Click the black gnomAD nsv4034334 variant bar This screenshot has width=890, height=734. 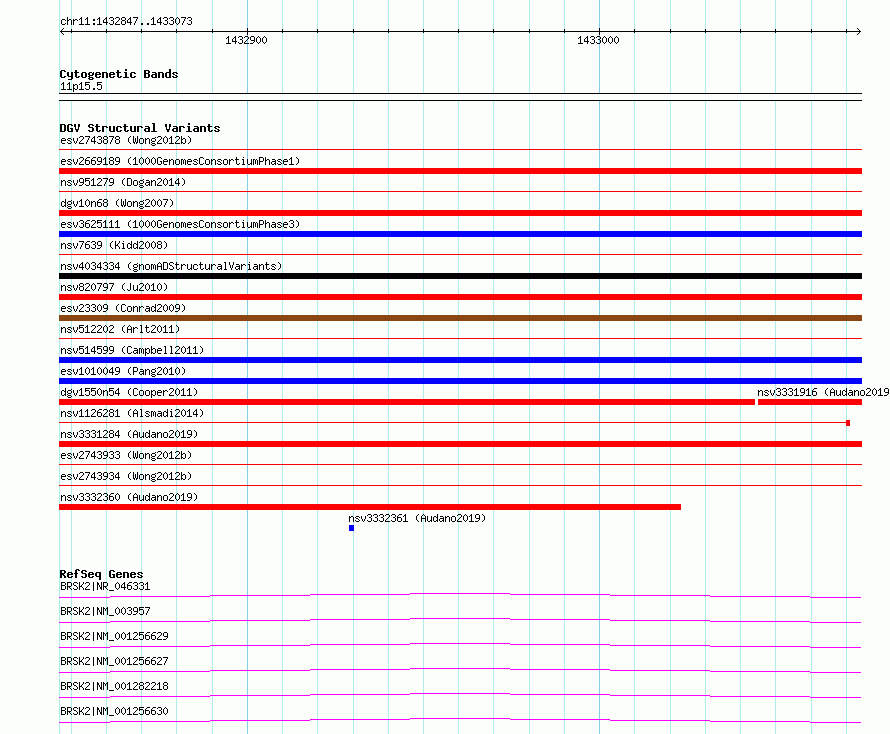click(x=460, y=276)
